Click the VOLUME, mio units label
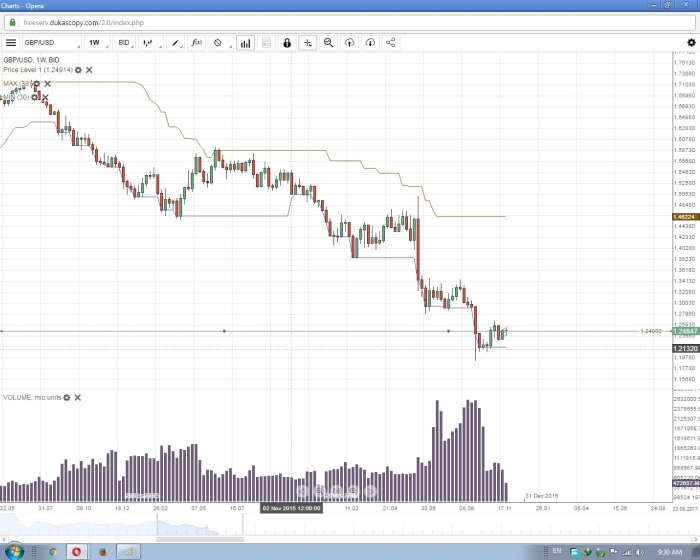This screenshot has width=700, height=560. click(32, 397)
